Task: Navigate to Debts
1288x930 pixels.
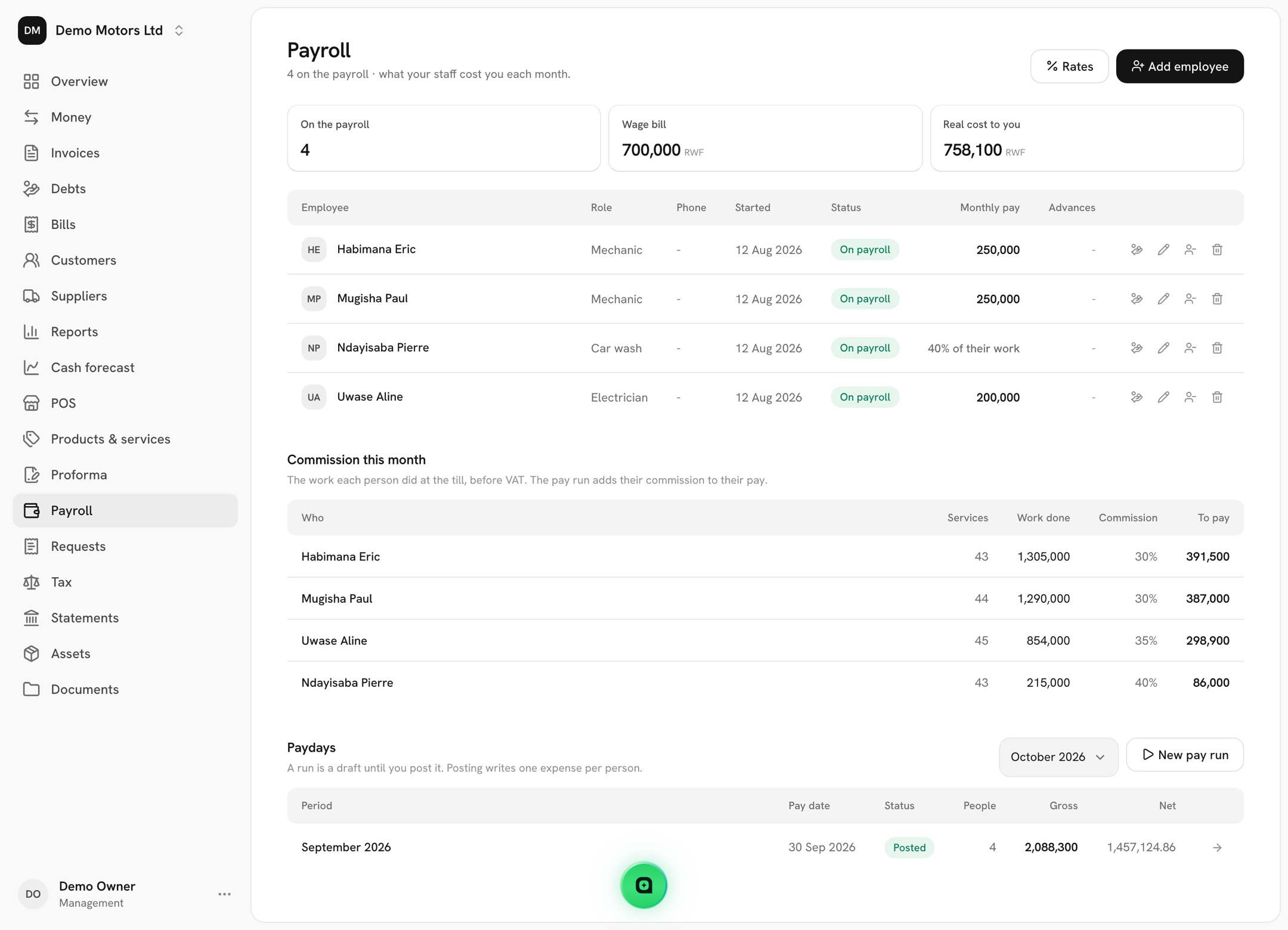Action: [x=125, y=188]
